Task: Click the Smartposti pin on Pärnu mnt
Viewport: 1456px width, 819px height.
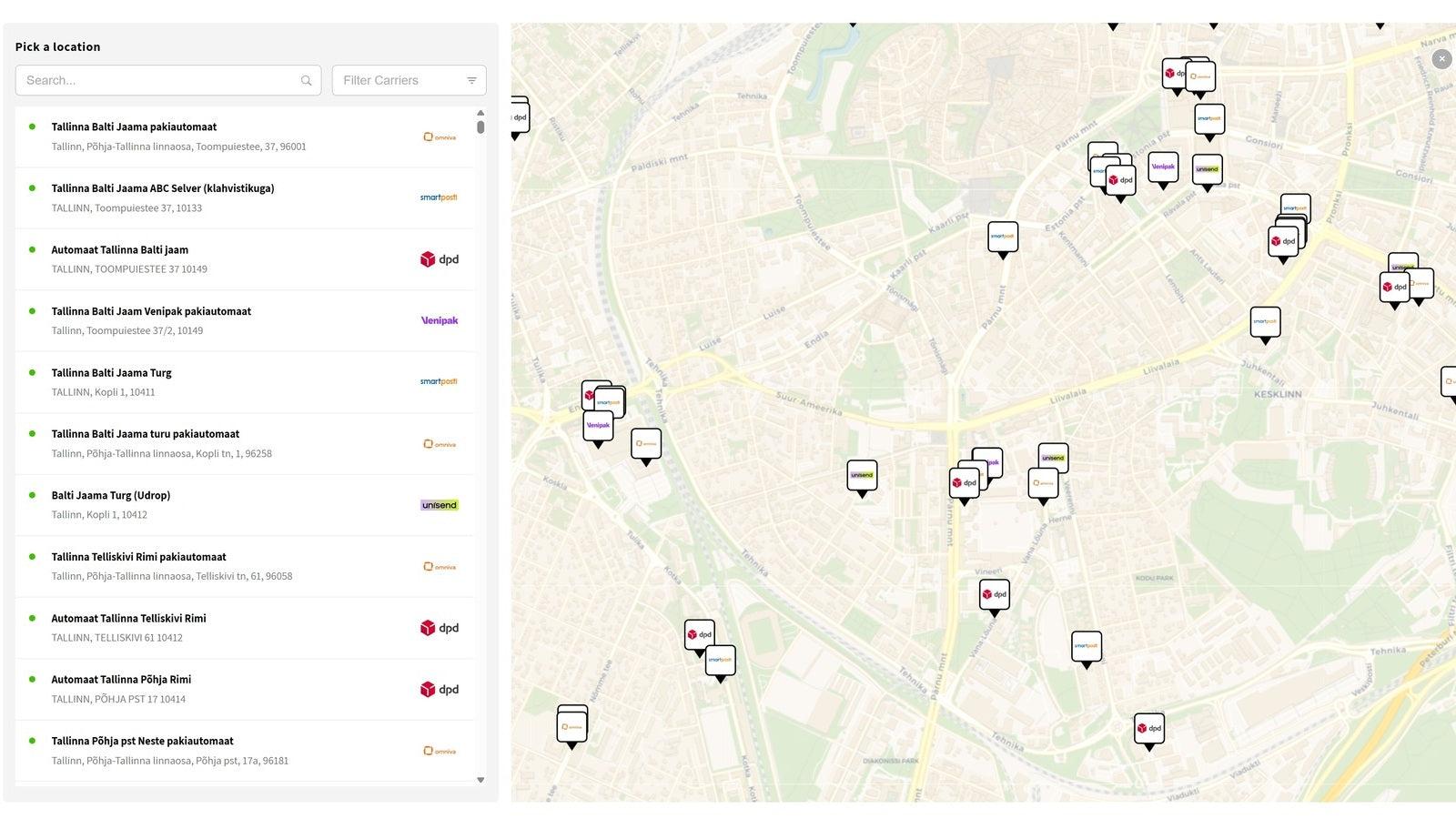Action: [x=1003, y=238]
